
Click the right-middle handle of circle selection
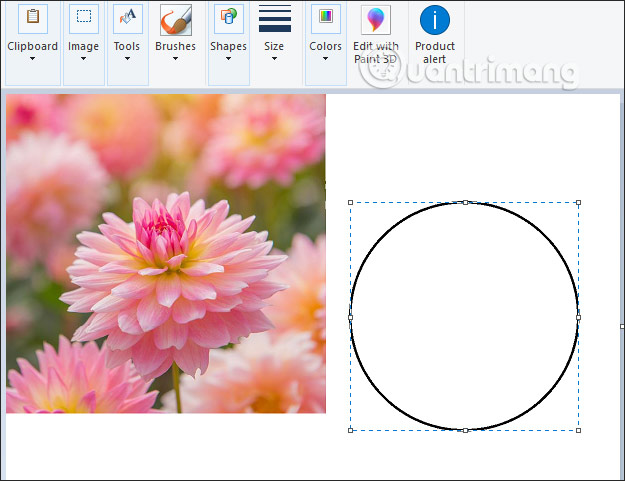tap(578, 317)
